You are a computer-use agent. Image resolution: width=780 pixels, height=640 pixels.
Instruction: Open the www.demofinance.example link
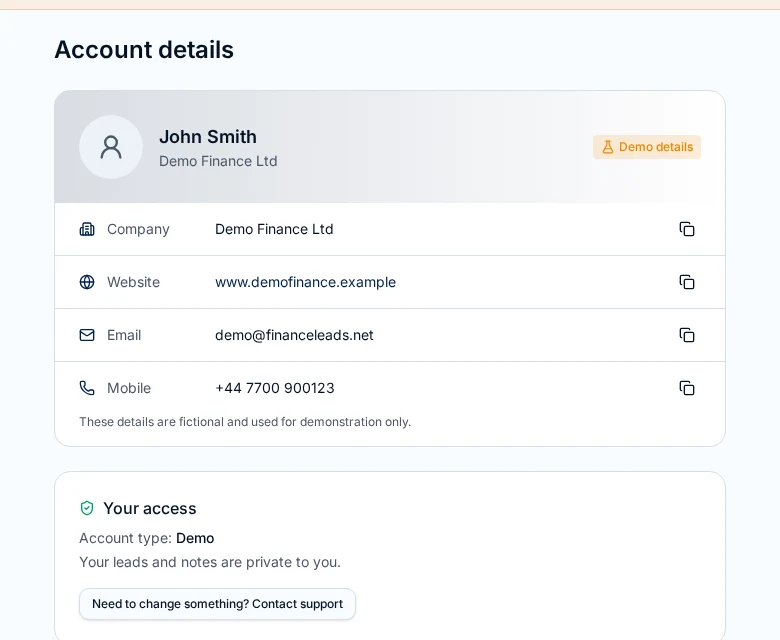pos(305,282)
